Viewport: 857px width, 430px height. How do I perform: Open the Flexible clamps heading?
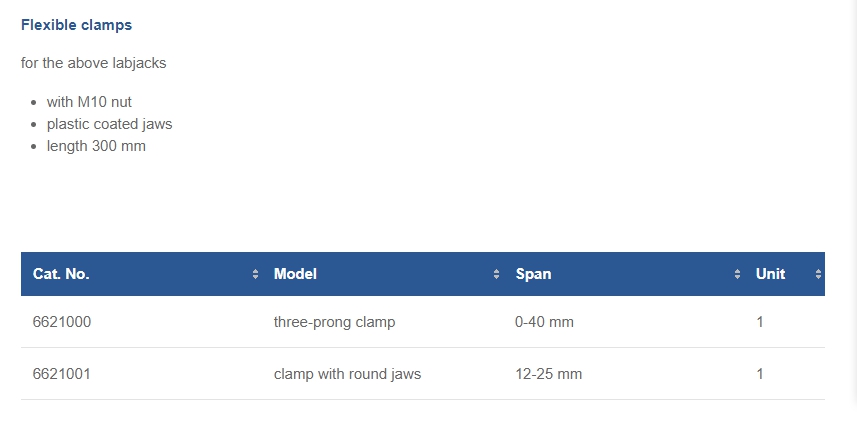tap(77, 25)
